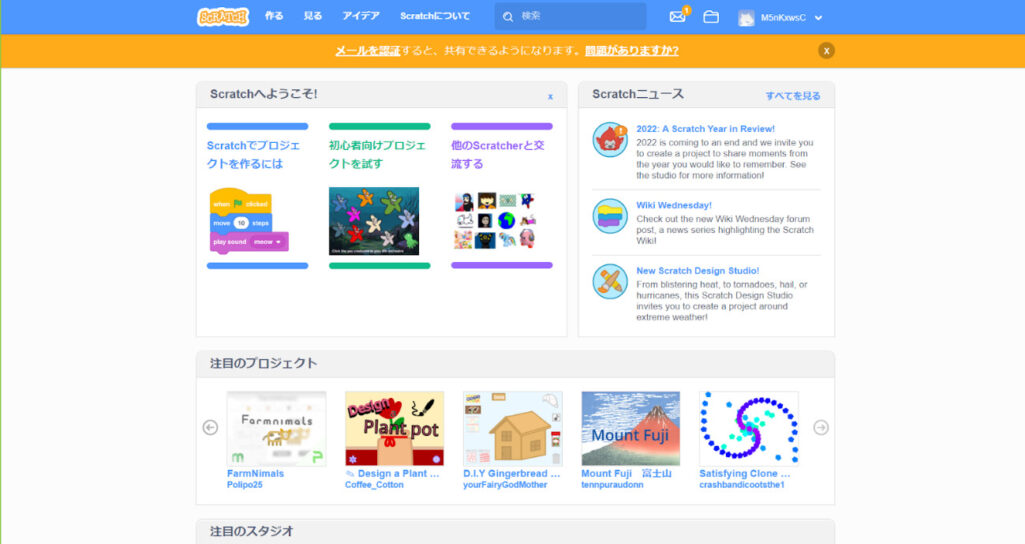The height and width of the screenshot is (544, 1025).
Task: Open the FarmNimals project thumbnail
Action: tap(277, 429)
